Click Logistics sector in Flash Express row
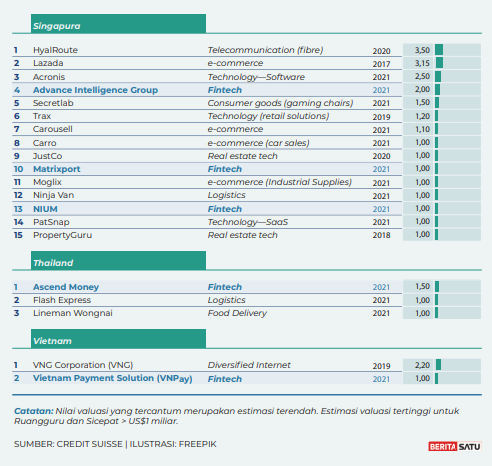 coord(226,300)
